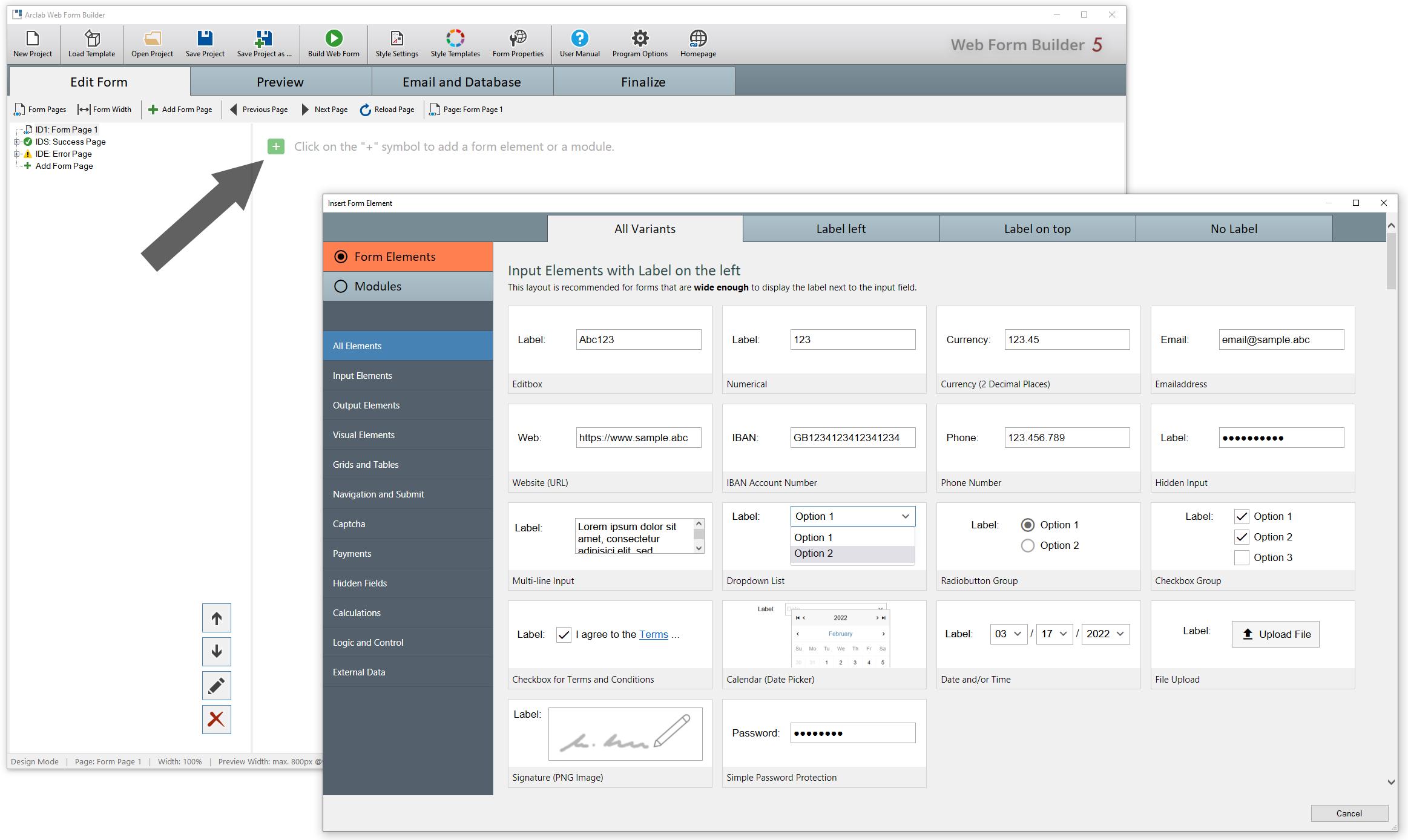1408x840 pixels.
Task: Cancel the Insert Form Element dialog
Action: pyautogui.click(x=1349, y=813)
